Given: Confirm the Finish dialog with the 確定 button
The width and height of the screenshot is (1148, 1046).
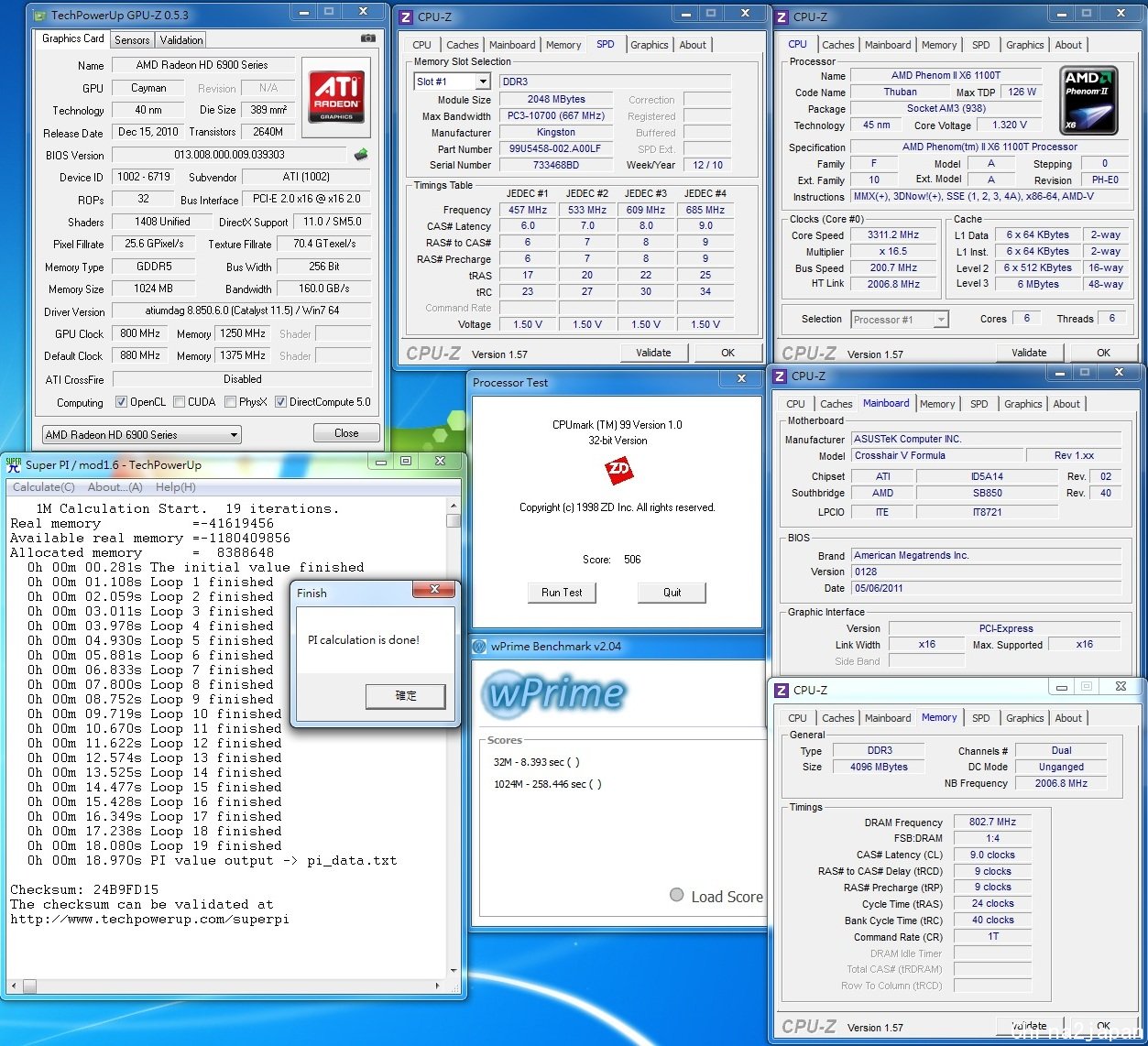Looking at the screenshot, I should click(405, 696).
